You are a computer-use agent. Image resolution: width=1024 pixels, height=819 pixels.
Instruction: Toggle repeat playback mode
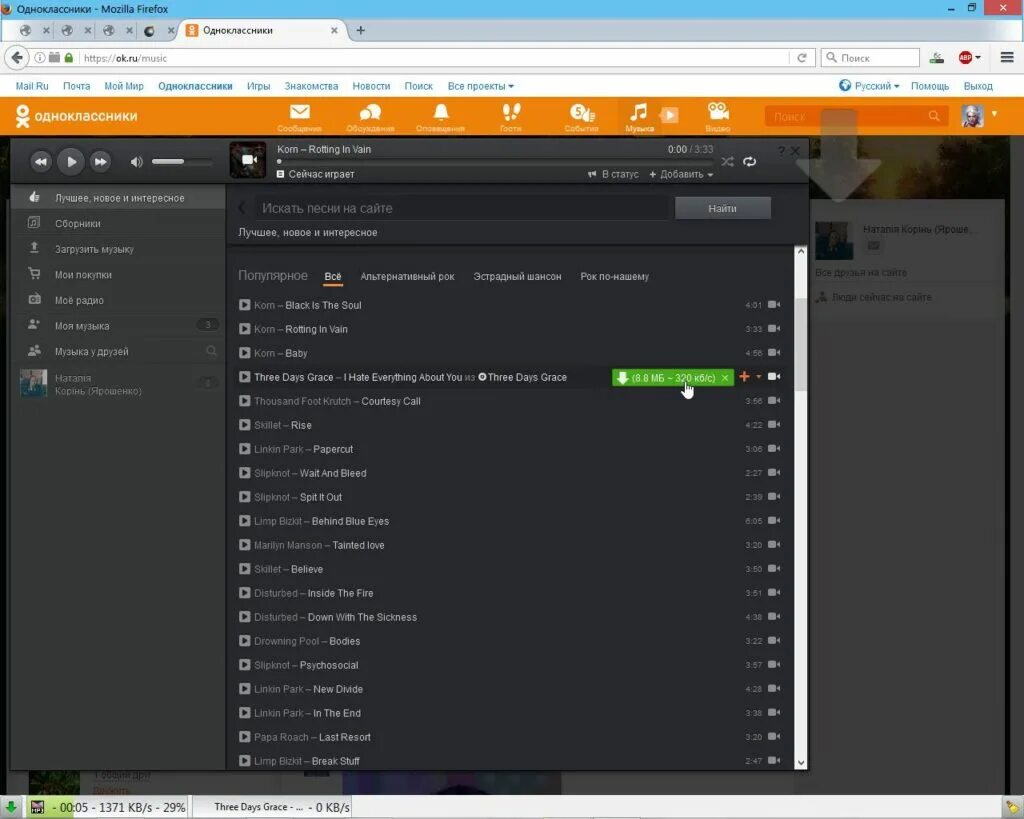pos(750,161)
